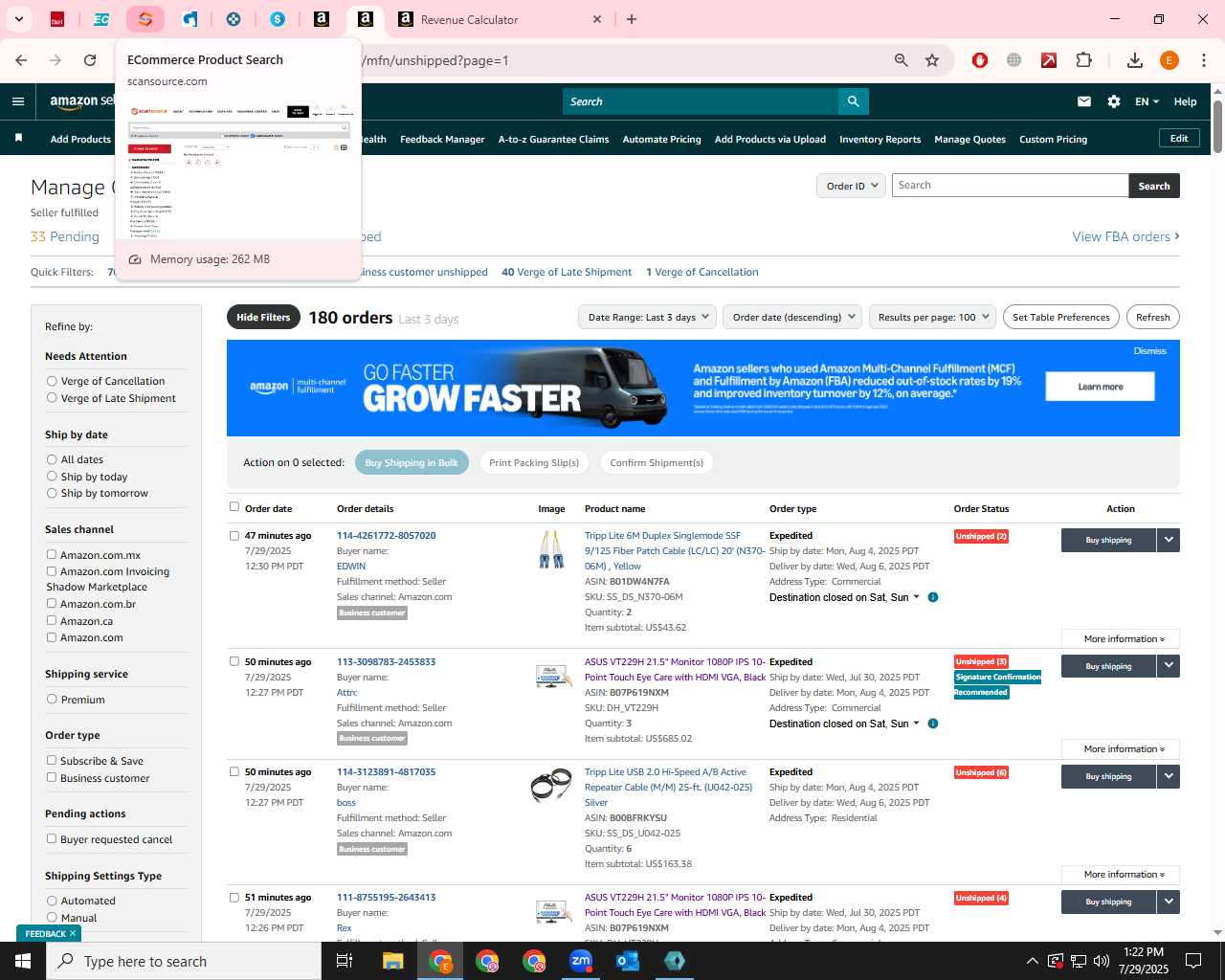This screenshot has width=1225, height=980.
Task: Click the Windows Start button
Action: coord(23,961)
